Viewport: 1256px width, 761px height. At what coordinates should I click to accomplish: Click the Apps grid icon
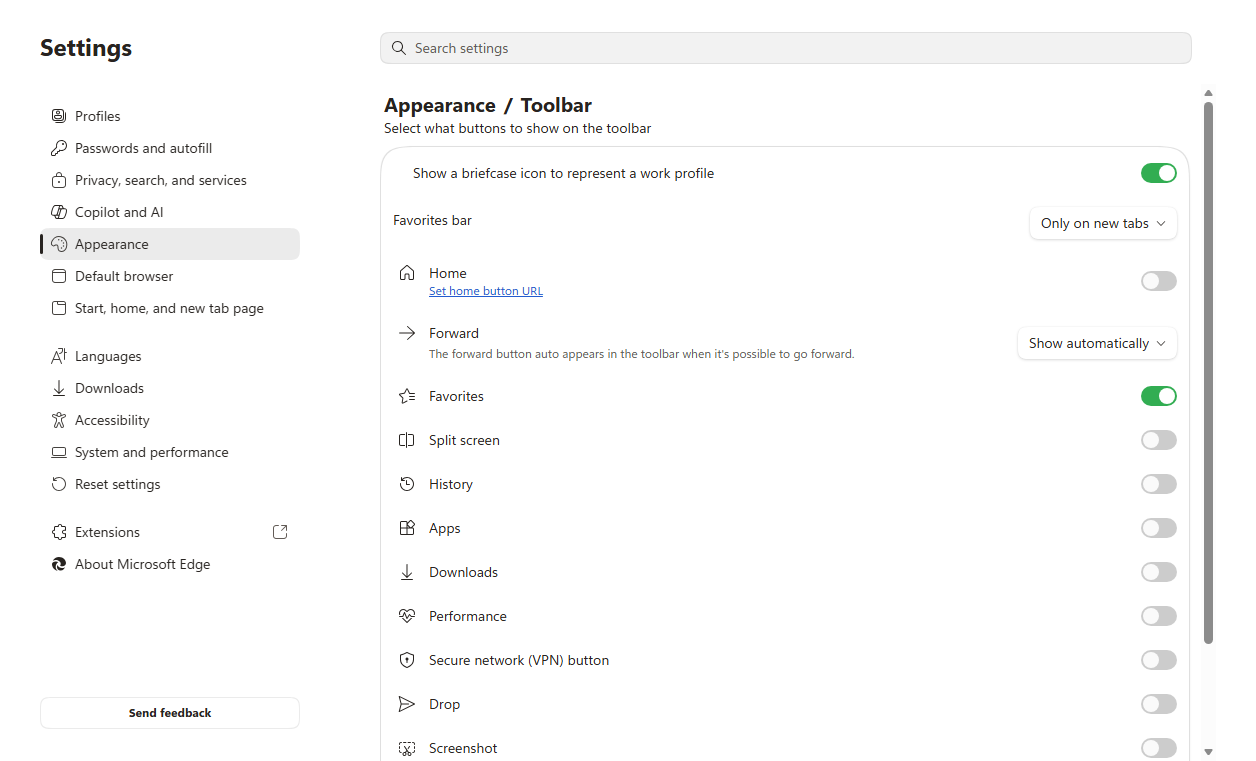click(407, 528)
